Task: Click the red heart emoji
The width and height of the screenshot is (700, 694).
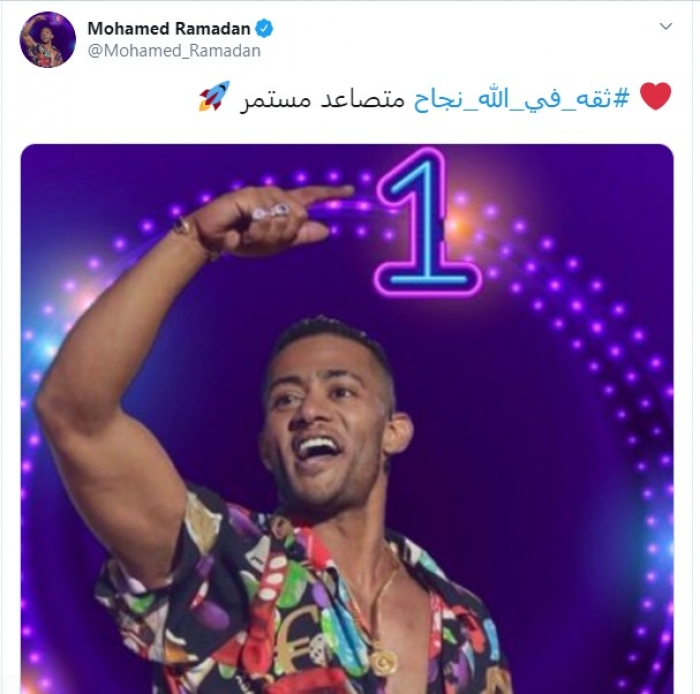Action: tap(655, 96)
